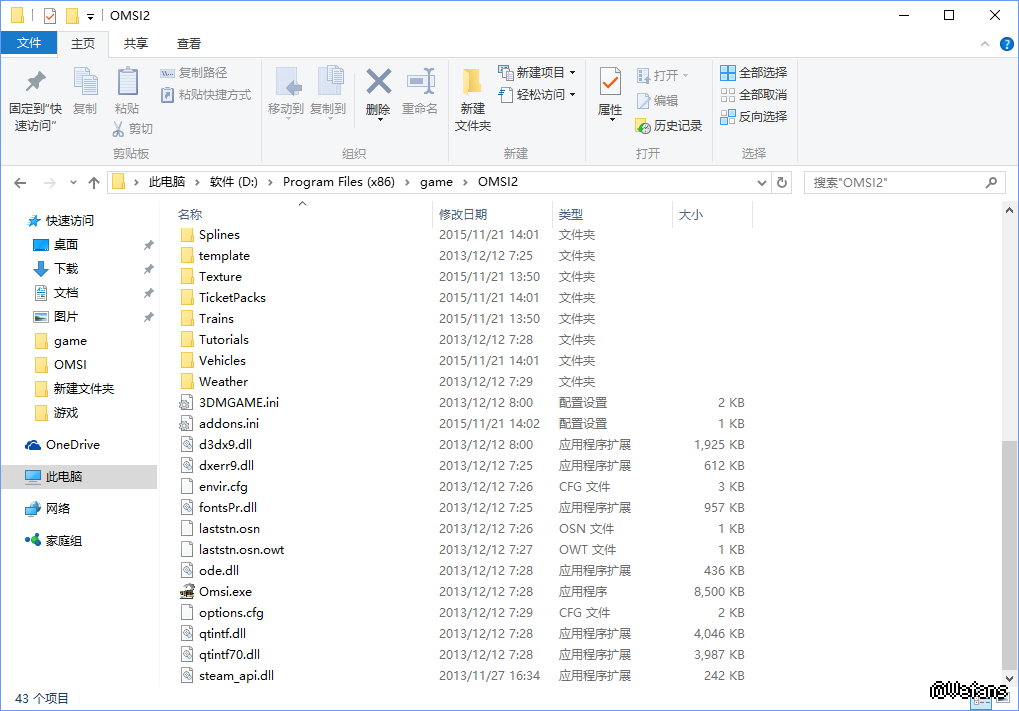
Task: Refresh the current folder
Action: 782,183
